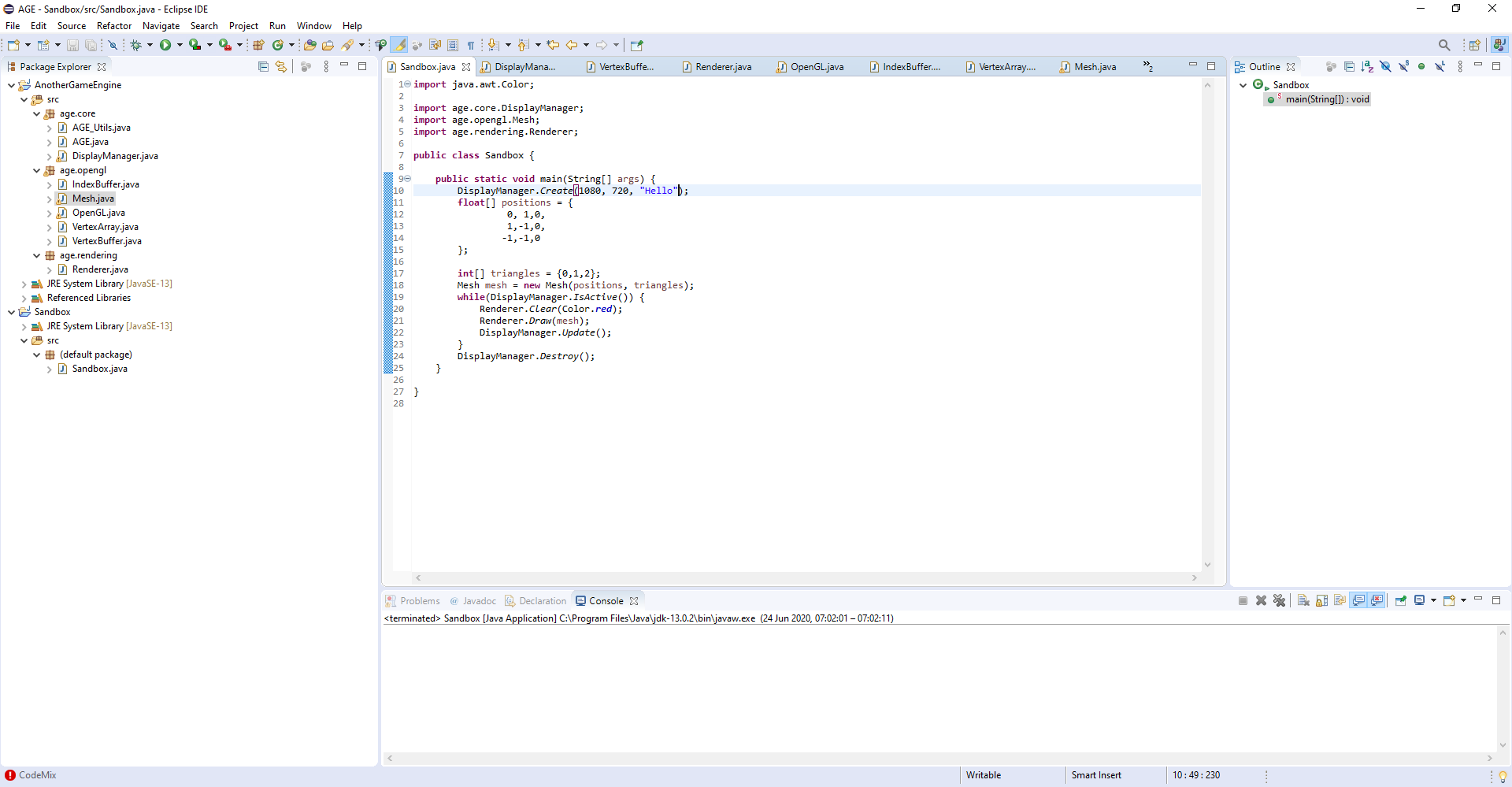
Task: Open the Problems view tab
Action: coord(413,600)
